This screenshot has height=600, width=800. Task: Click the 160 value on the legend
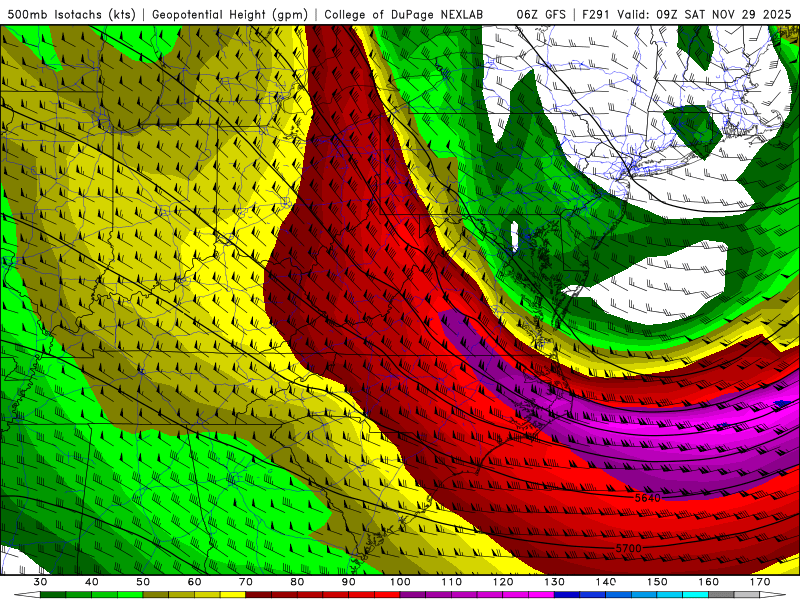point(709,582)
